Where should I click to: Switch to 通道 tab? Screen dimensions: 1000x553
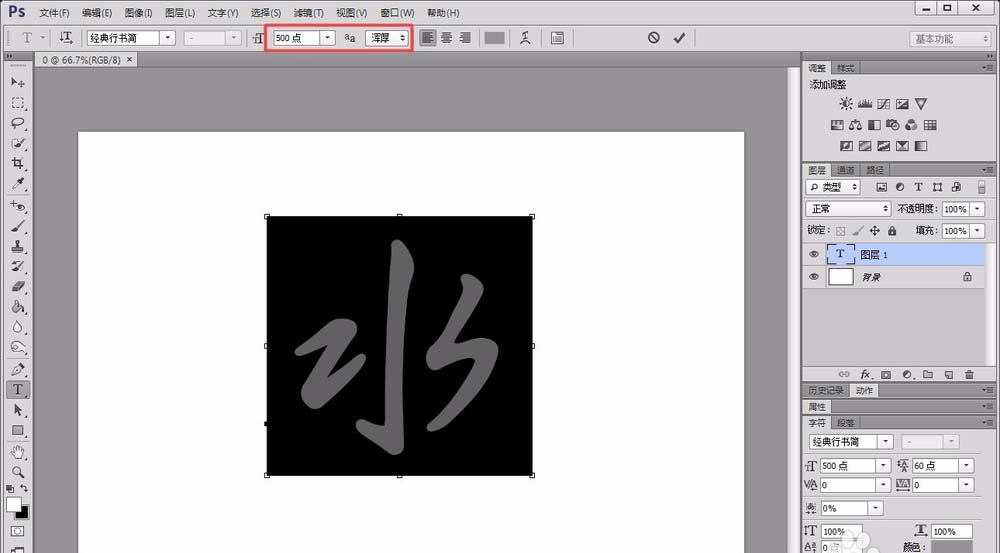846,170
